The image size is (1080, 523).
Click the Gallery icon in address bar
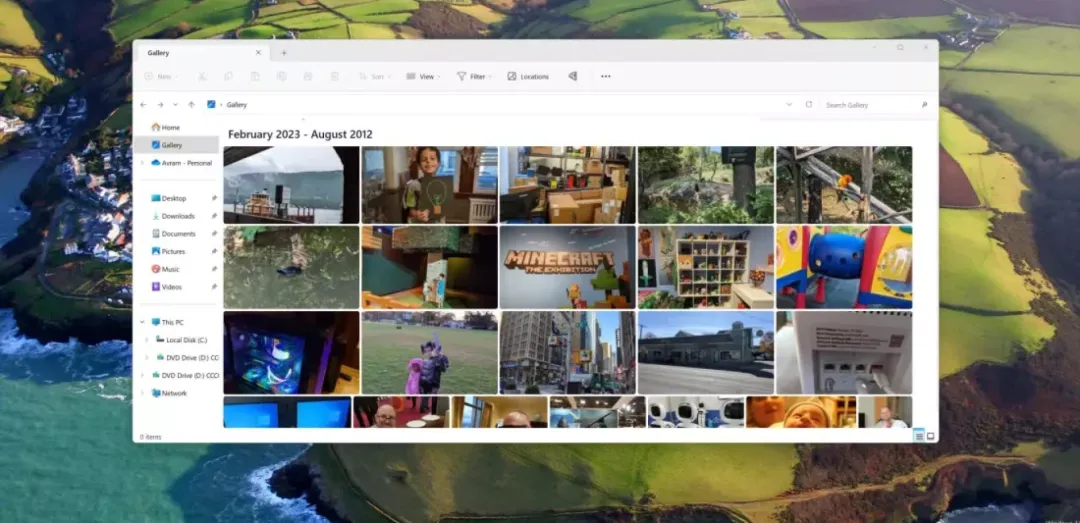[211, 105]
